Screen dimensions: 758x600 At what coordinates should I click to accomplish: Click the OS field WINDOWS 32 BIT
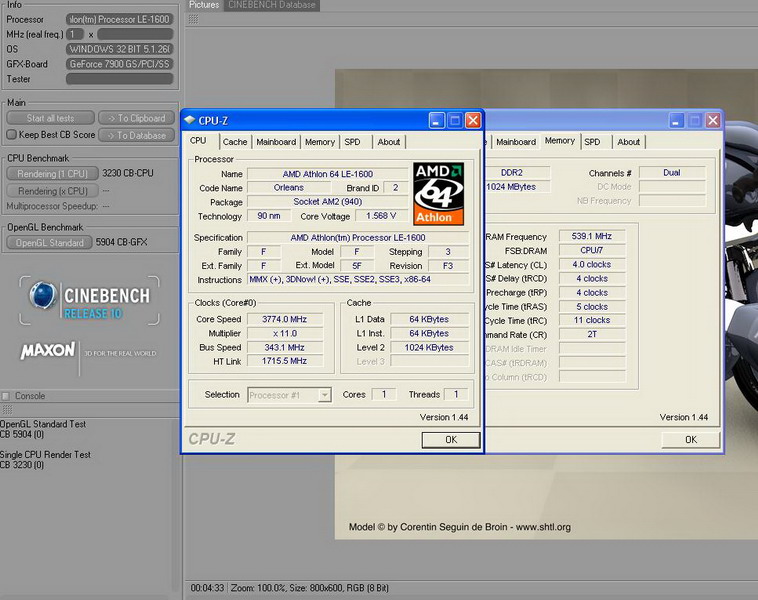[119, 49]
